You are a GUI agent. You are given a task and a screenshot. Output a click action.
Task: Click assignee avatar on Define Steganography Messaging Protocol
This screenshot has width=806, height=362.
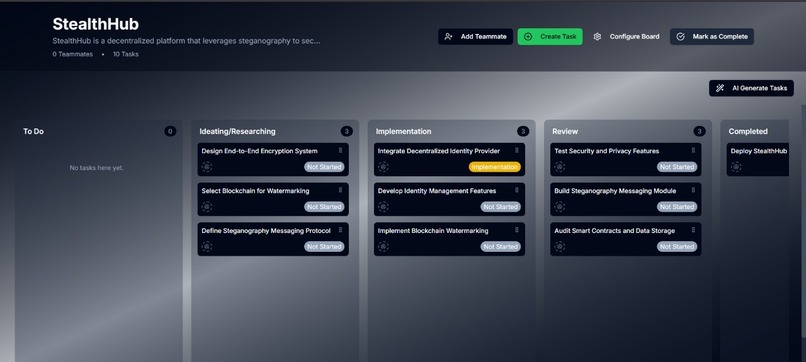click(x=207, y=246)
